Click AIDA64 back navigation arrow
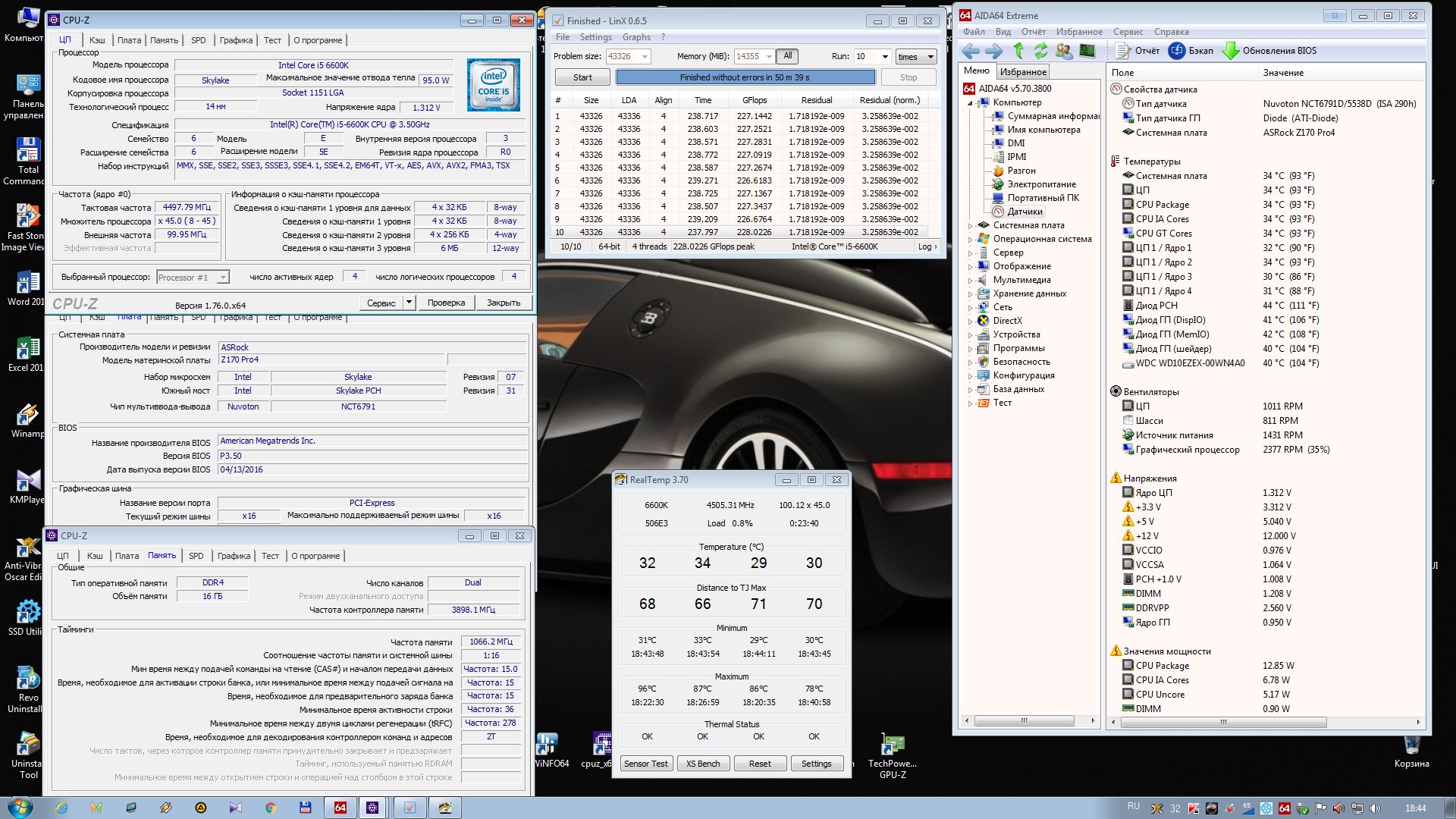 (970, 51)
